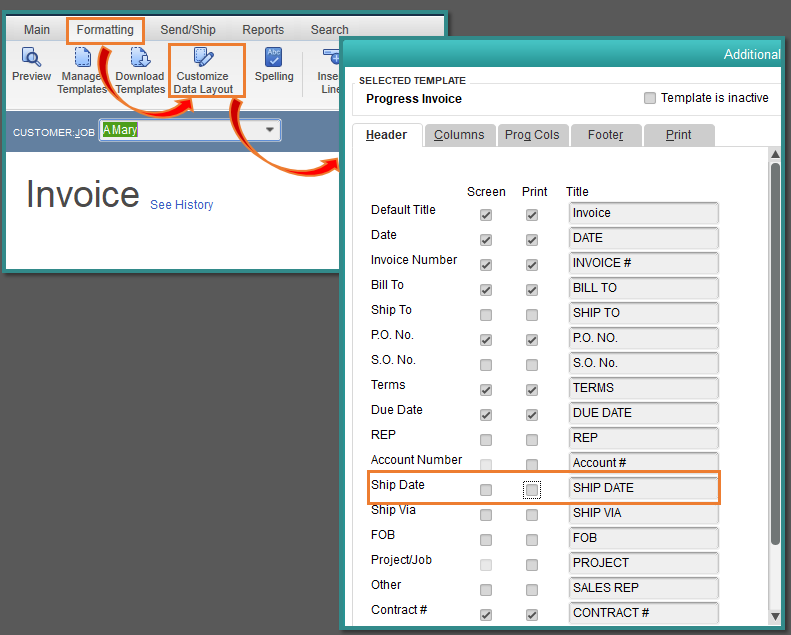
Task: Click the scrollbar down arrow
Action: click(x=775, y=616)
